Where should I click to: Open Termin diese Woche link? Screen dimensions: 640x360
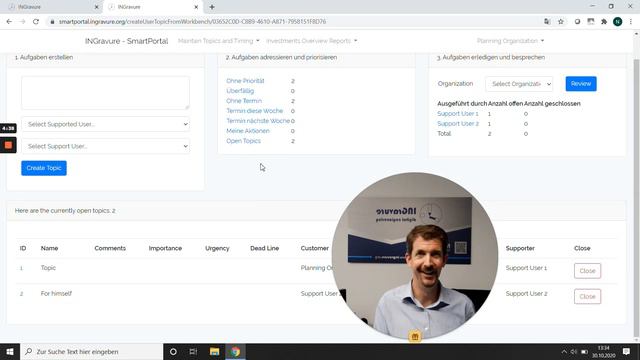pos(254,111)
